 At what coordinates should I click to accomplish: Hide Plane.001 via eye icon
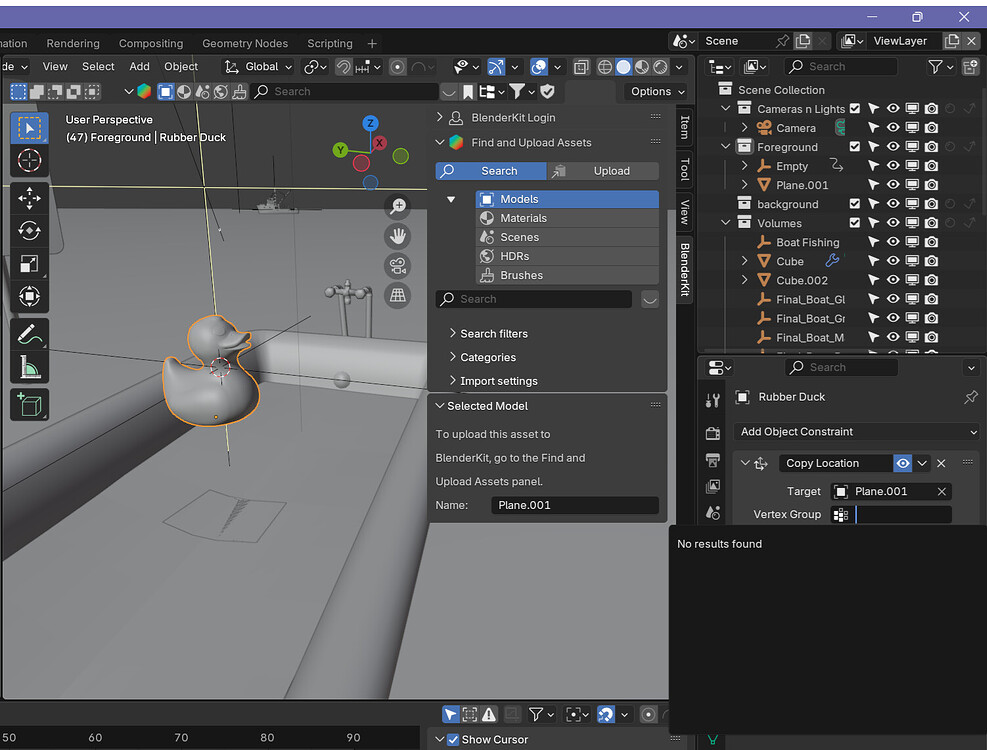tap(893, 185)
